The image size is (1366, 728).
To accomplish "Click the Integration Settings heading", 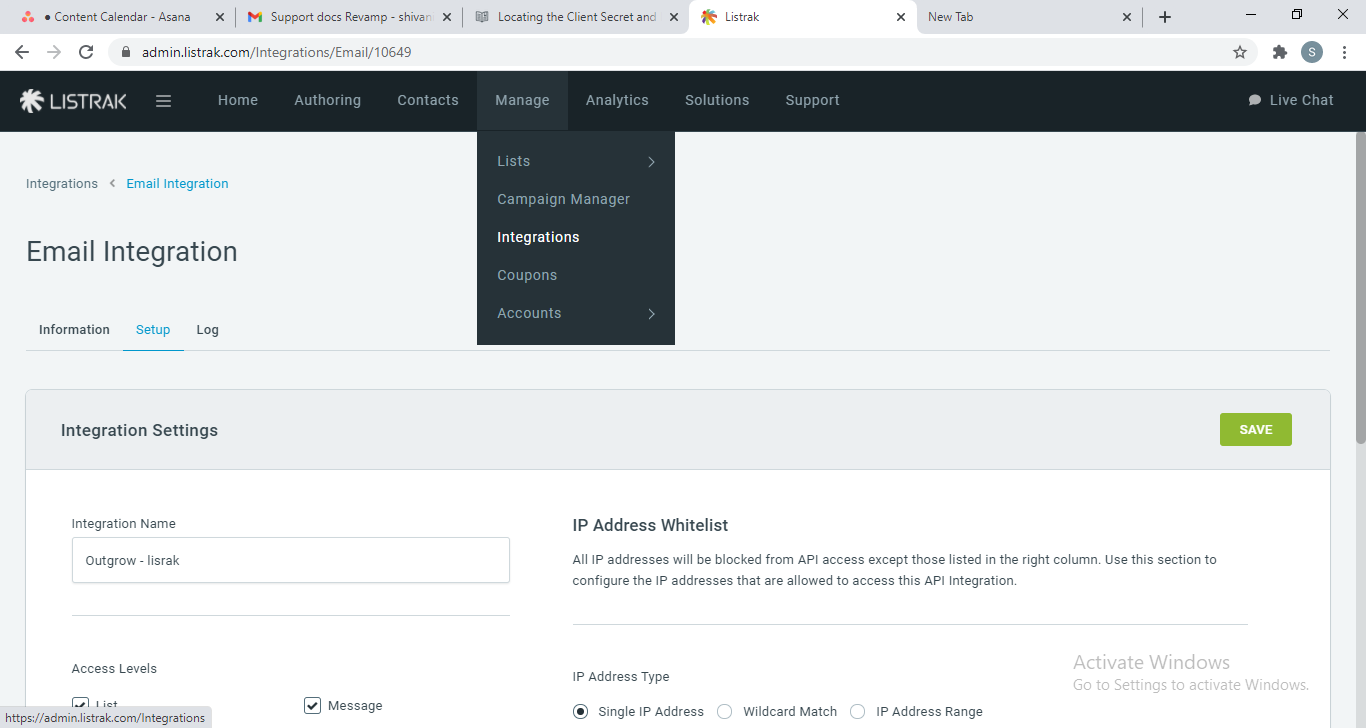I will coord(139,430).
